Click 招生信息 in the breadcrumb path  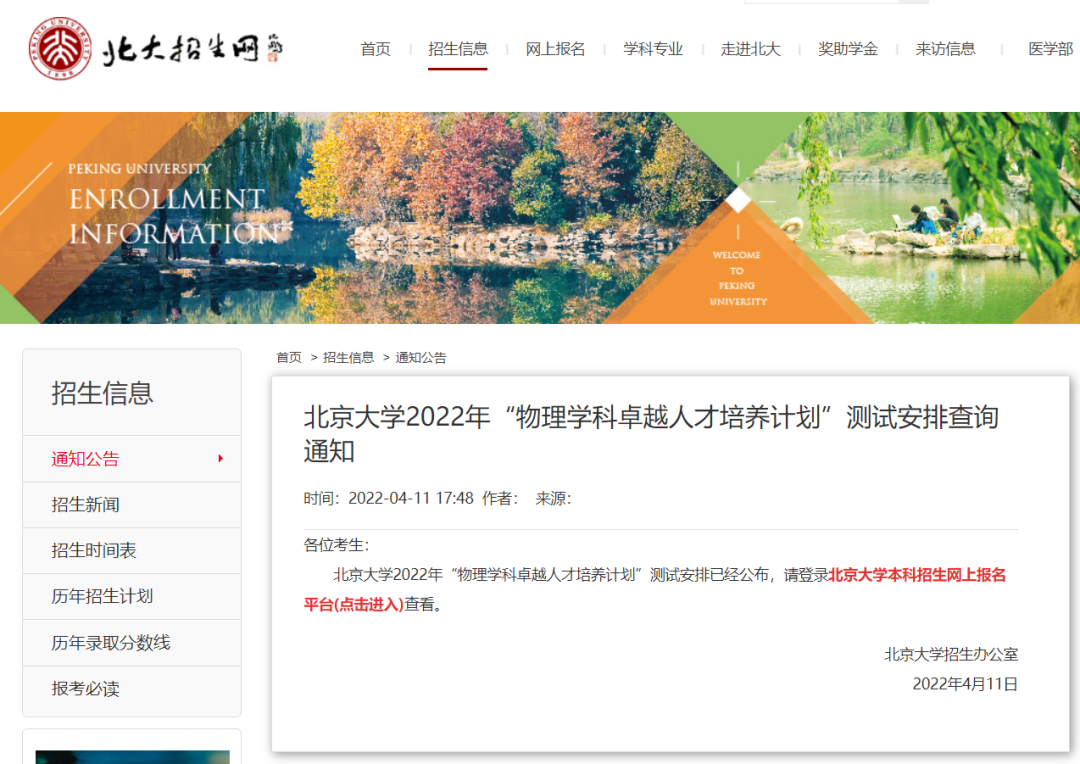click(348, 357)
